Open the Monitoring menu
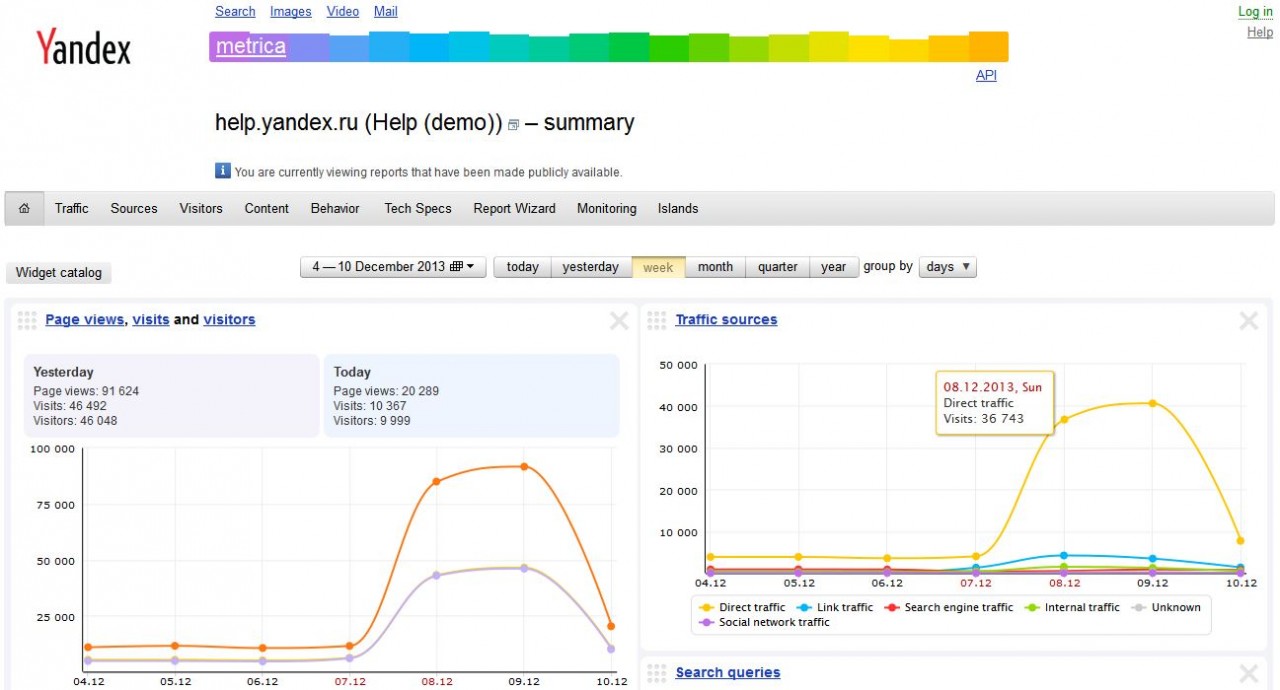The height and width of the screenshot is (690, 1280). click(x=607, y=209)
